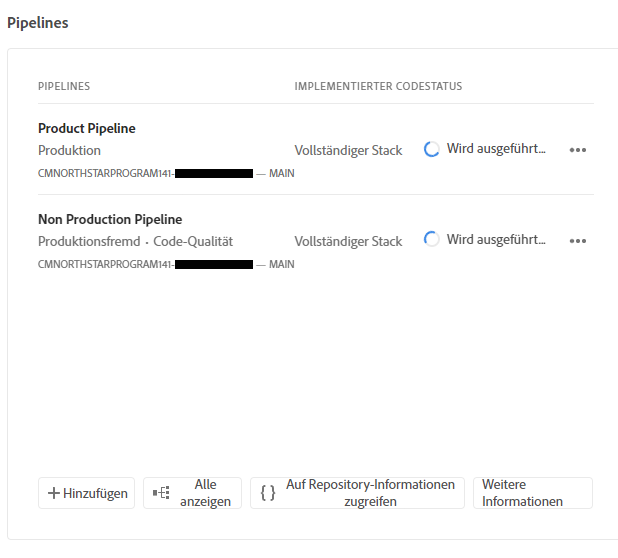Click the PIPELINES column header
Image resolution: width=618 pixels, height=558 pixels.
64,86
